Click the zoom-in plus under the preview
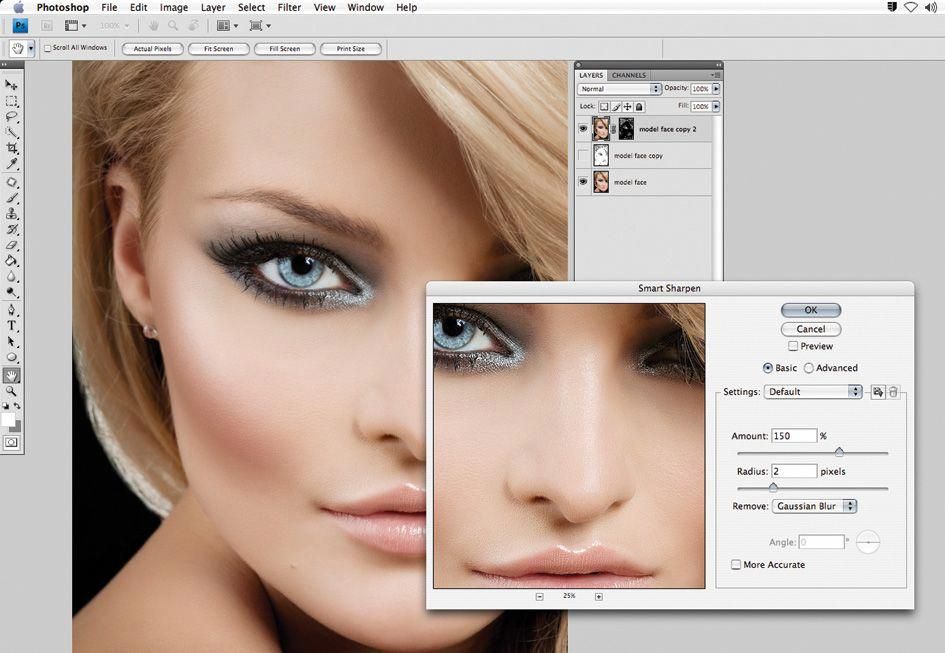The height and width of the screenshot is (653, 945). coord(599,597)
